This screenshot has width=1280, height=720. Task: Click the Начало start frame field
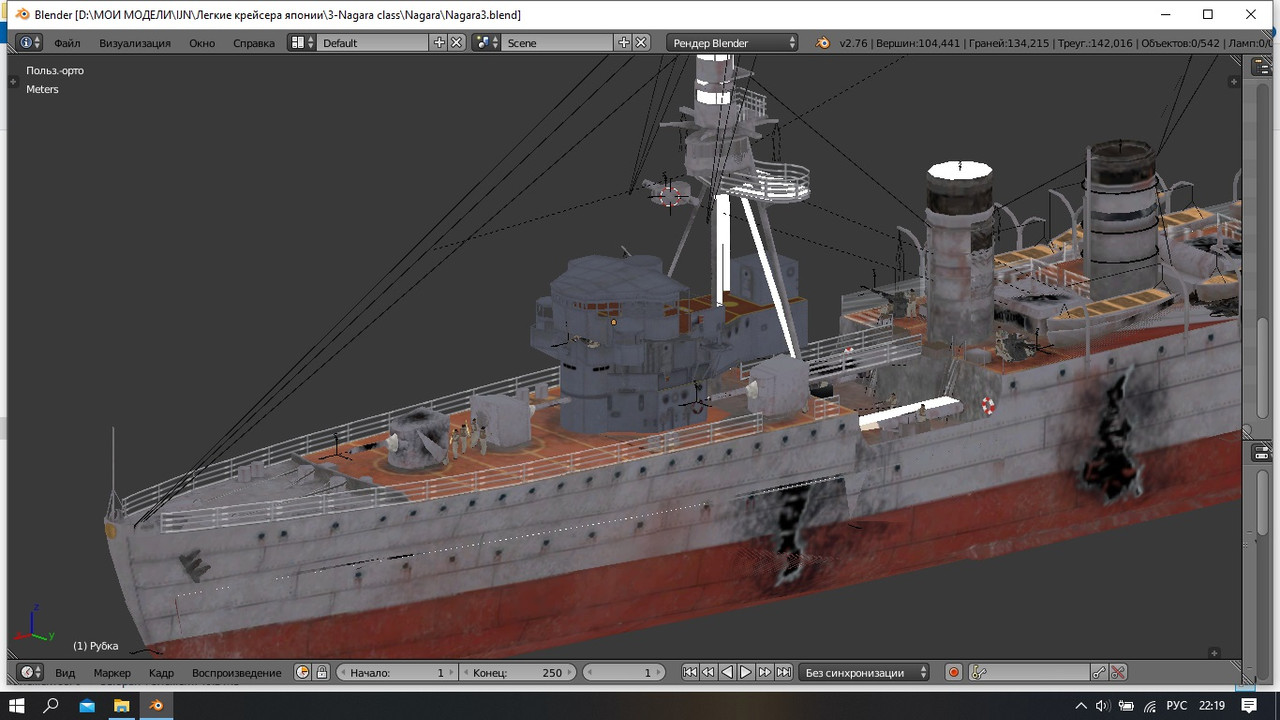pos(397,673)
